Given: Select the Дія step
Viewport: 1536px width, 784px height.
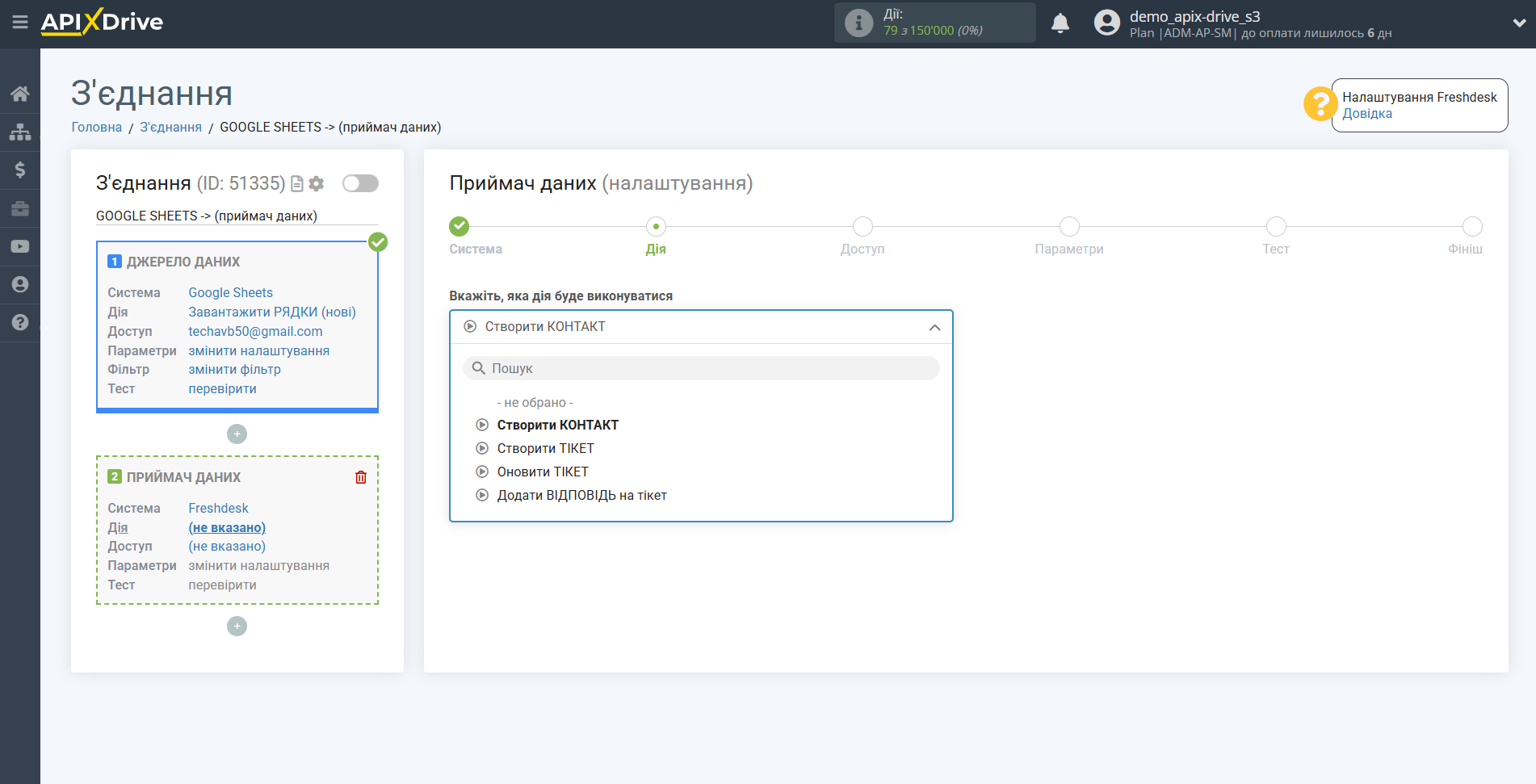Looking at the screenshot, I should [x=656, y=227].
